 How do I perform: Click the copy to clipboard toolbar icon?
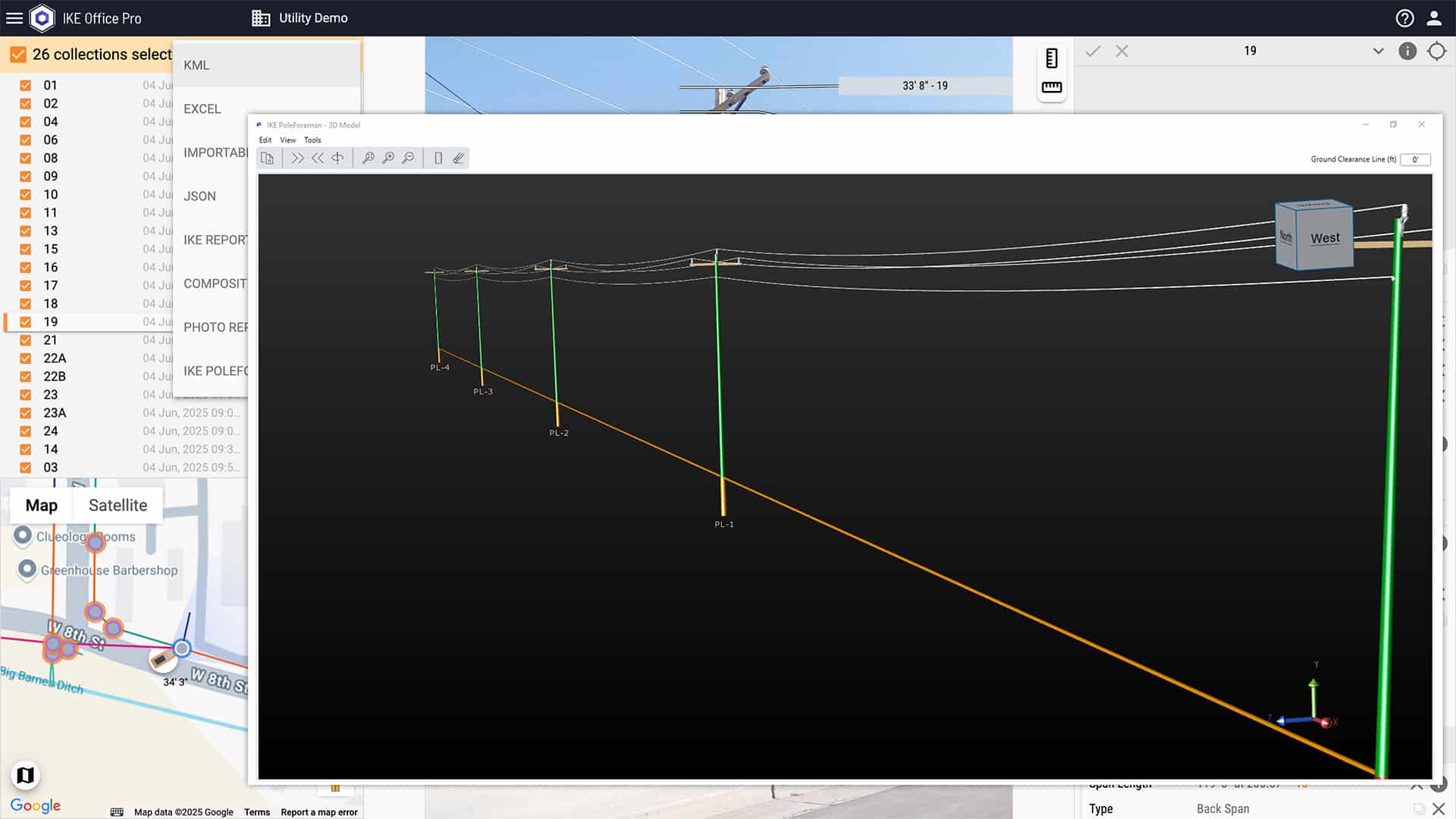pyautogui.click(x=267, y=158)
